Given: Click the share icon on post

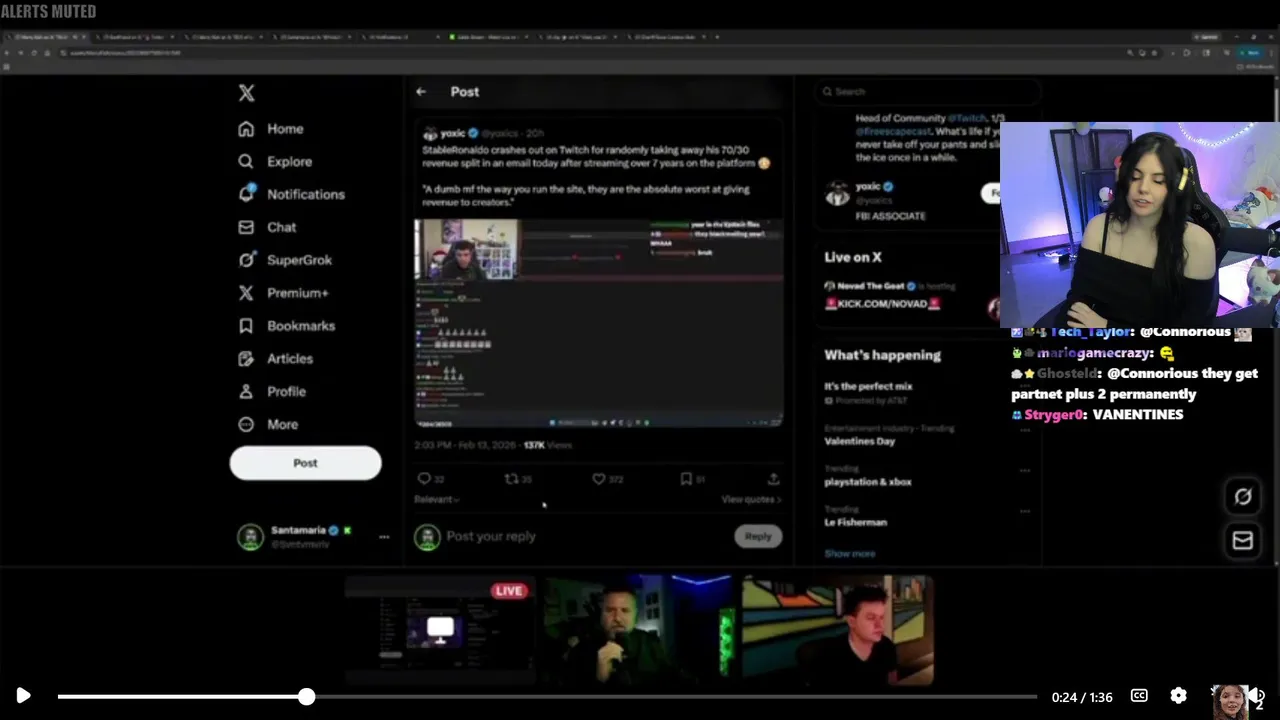Looking at the screenshot, I should click(x=773, y=479).
